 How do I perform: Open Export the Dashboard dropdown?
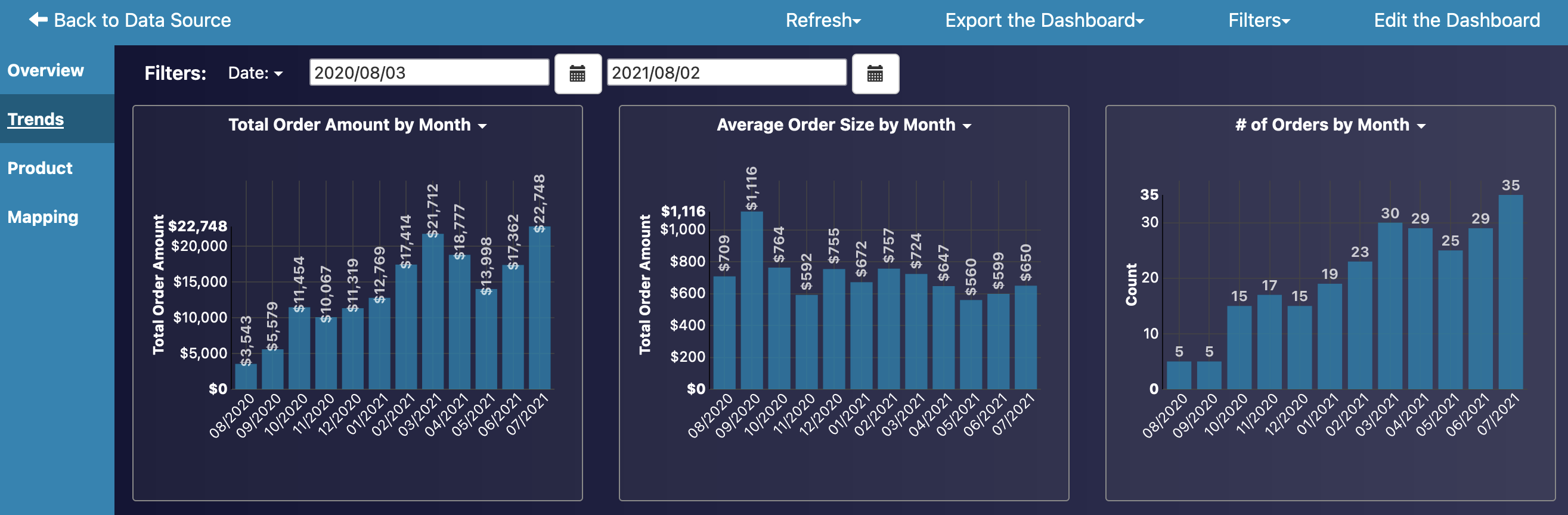1044,21
